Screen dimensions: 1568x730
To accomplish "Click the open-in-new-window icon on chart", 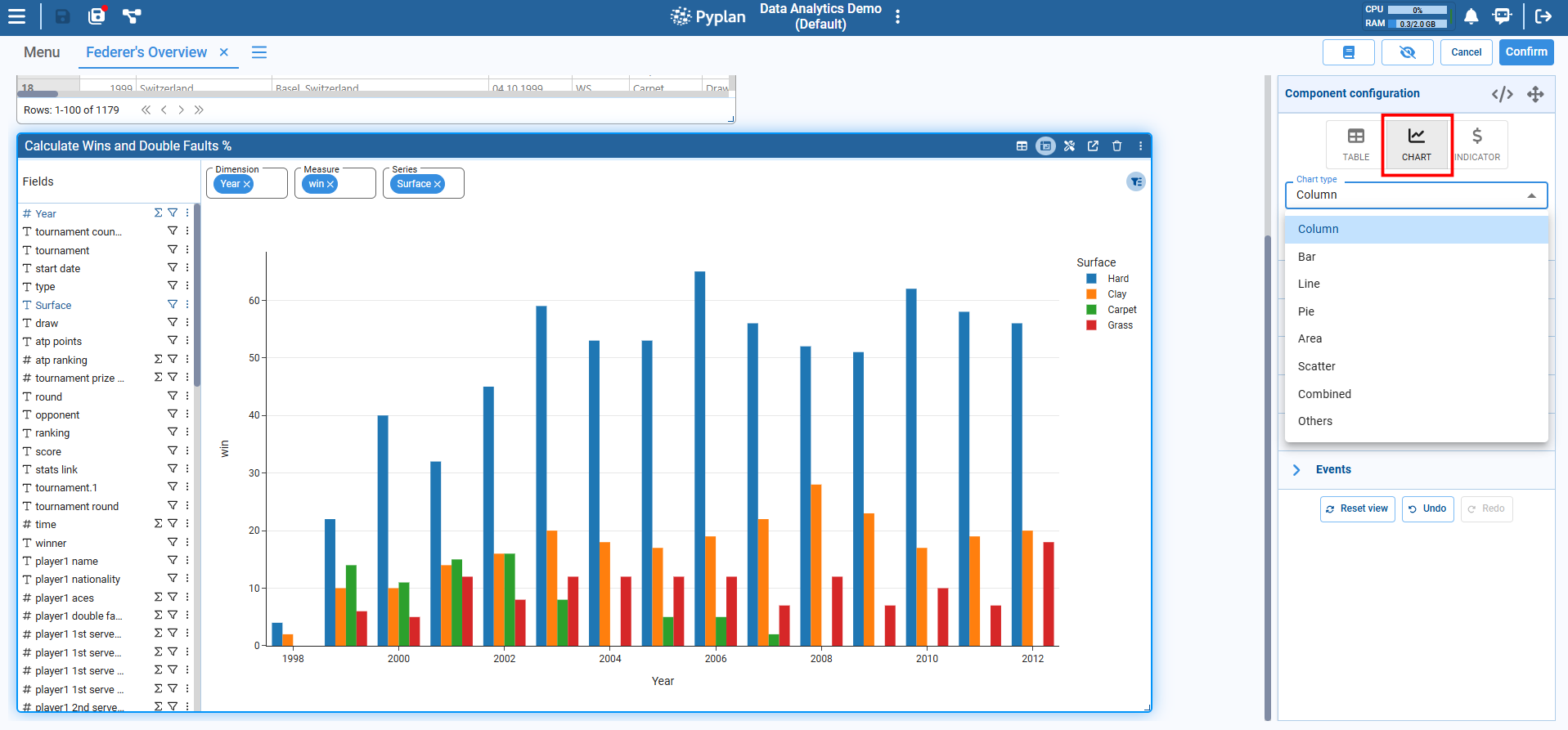I will point(1093,146).
